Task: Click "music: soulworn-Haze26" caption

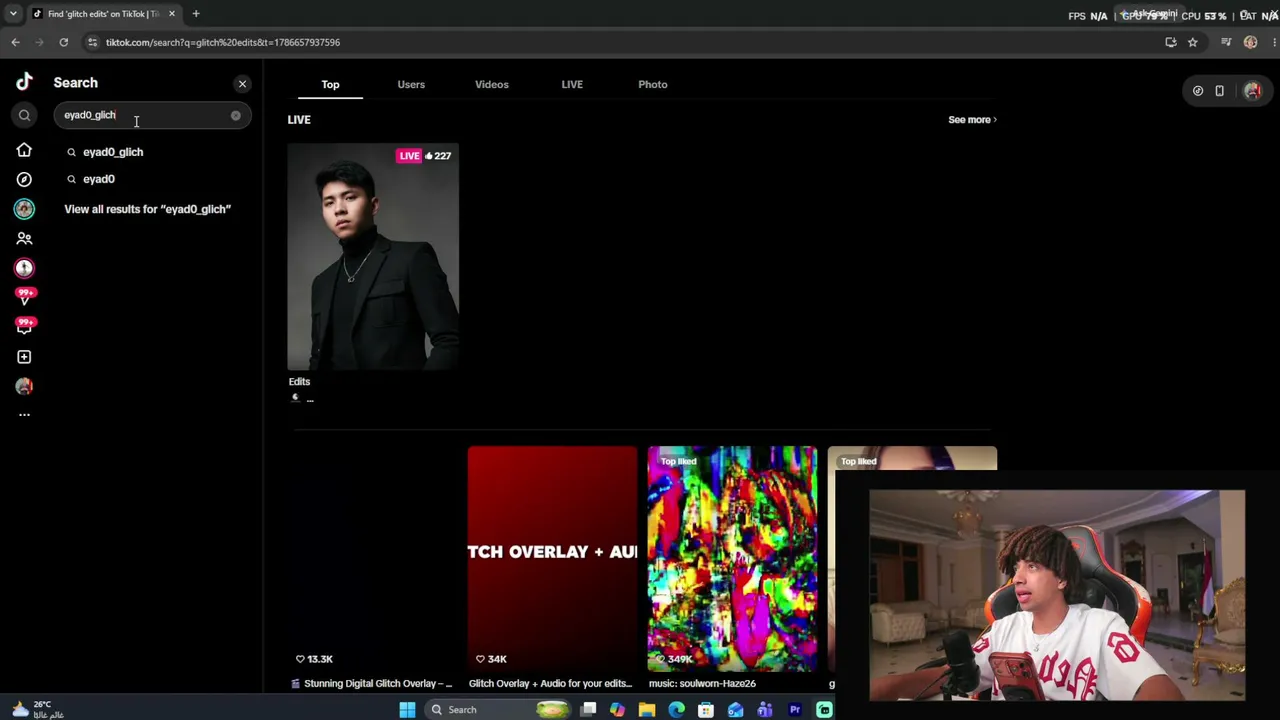Action: 702,684
